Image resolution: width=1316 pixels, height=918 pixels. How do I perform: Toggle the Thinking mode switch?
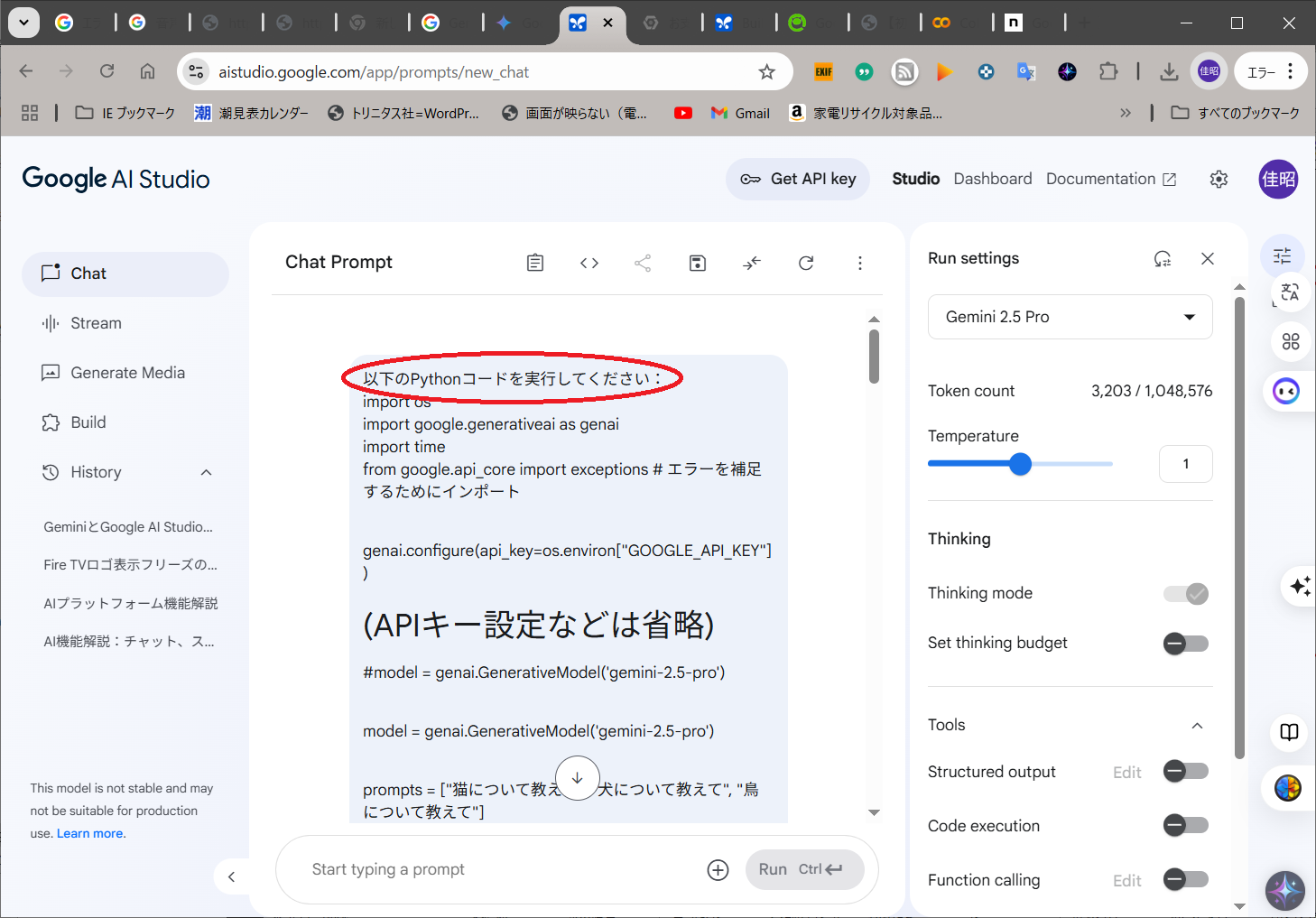pos(1186,594)
